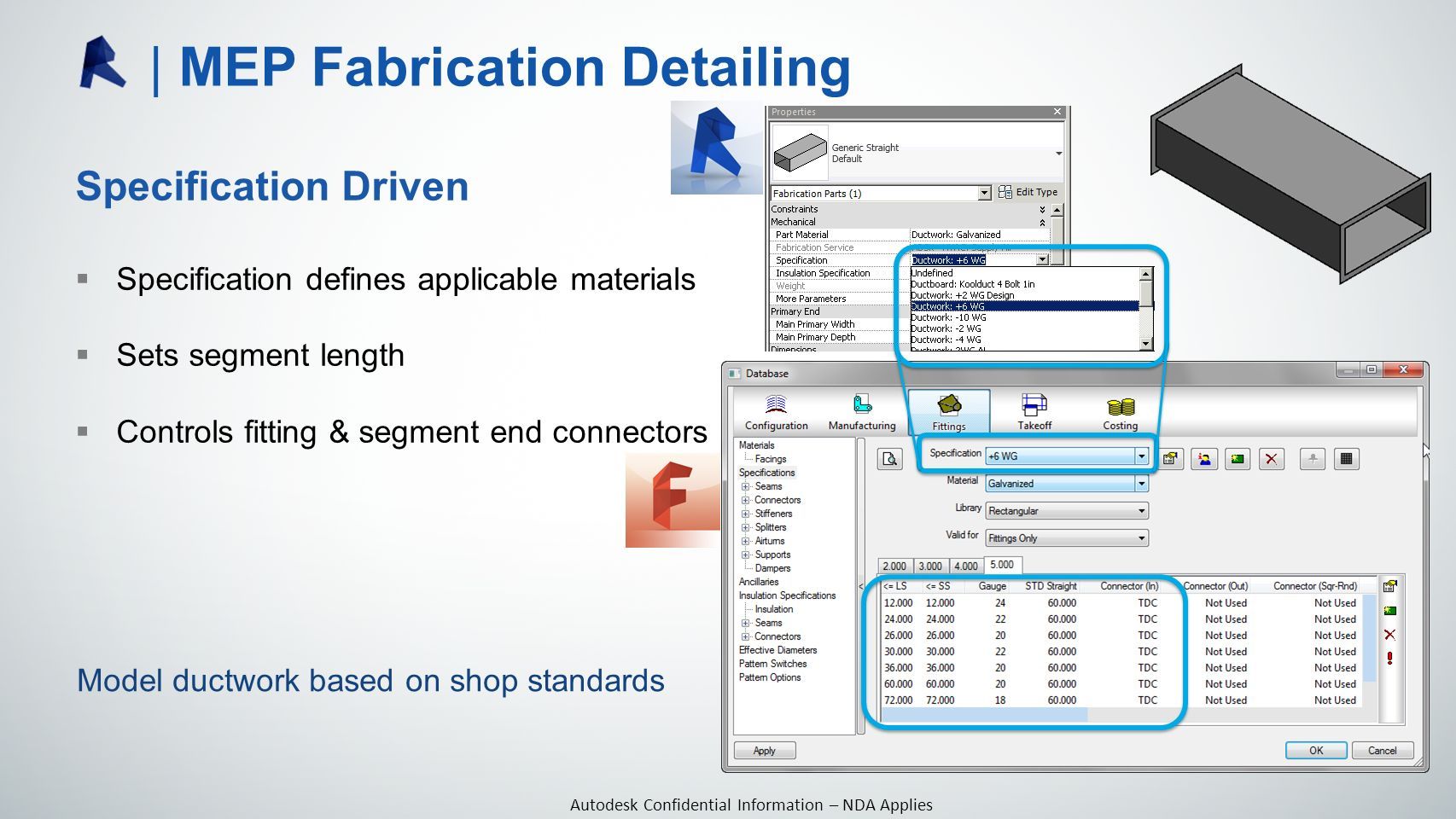Screen dimensions: 1456x819
Task: Open the 'Fabrication Parts (1)' filter dropdown
Action: (x=984, y=194)
